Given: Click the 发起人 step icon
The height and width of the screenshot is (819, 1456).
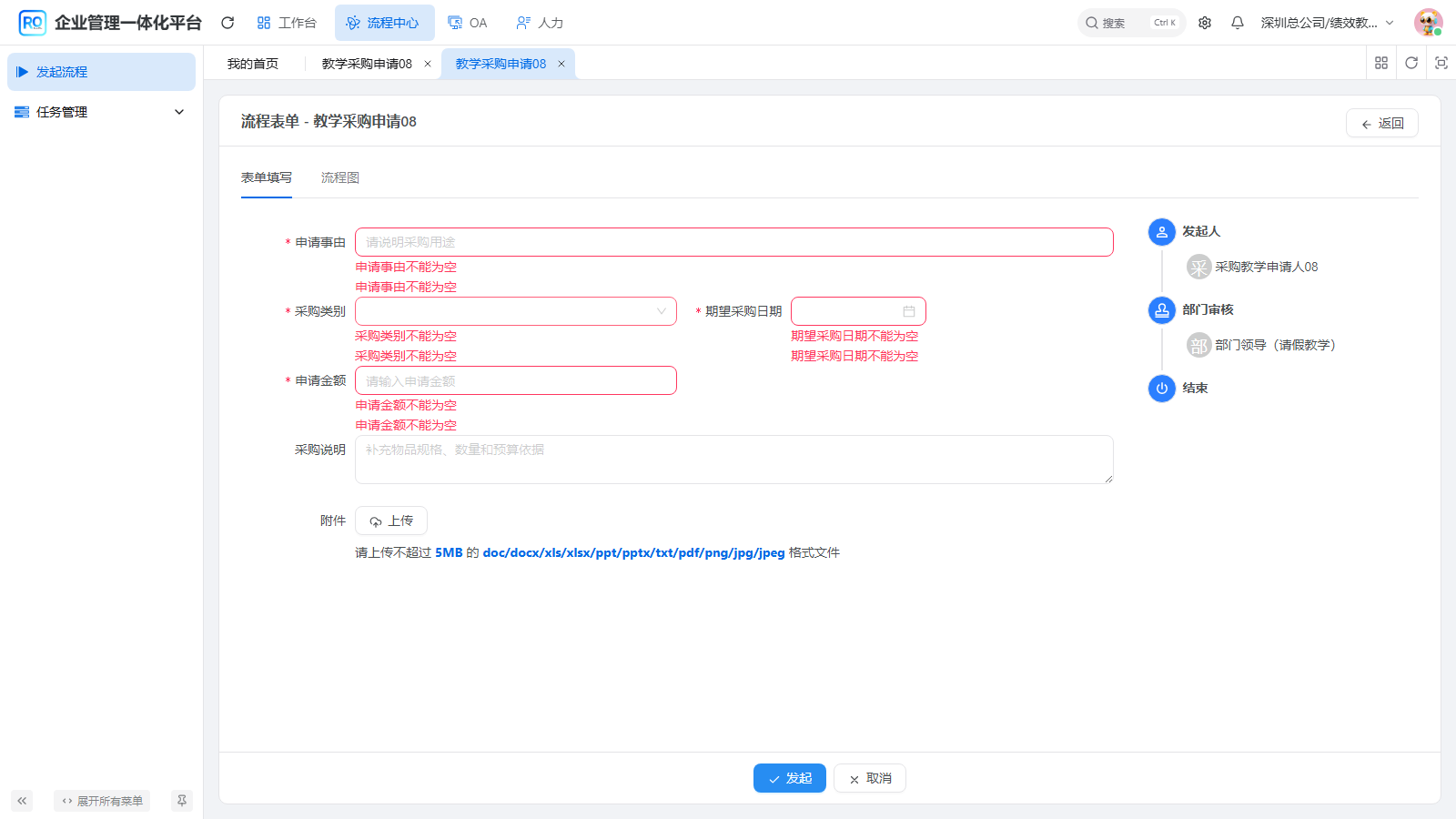Looking at the screenshot, I should point(1162,232).
